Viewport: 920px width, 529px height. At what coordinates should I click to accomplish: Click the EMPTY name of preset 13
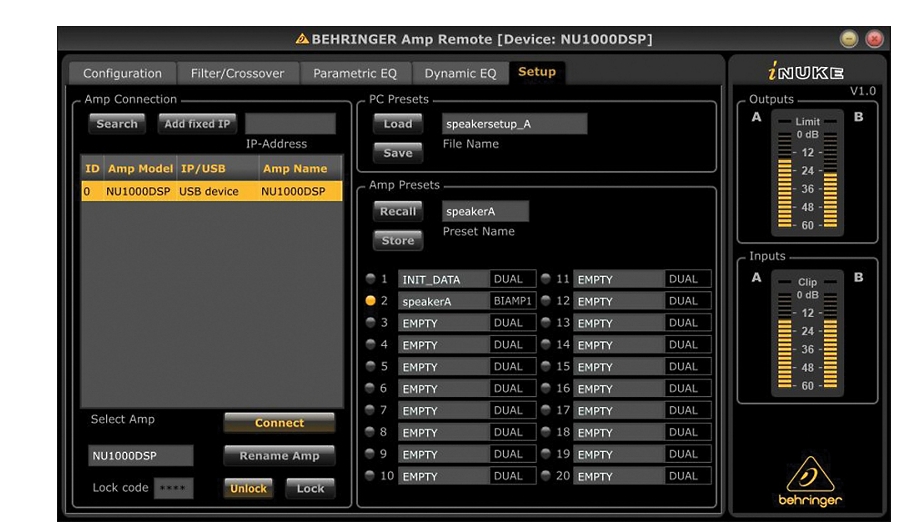coord(619,323)
